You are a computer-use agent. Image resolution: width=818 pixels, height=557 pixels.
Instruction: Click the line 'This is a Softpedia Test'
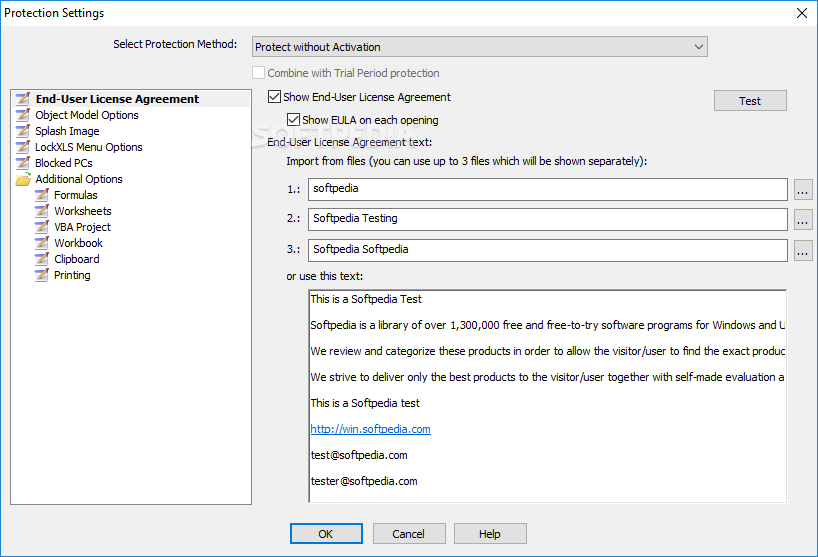(x=366, y=299)
